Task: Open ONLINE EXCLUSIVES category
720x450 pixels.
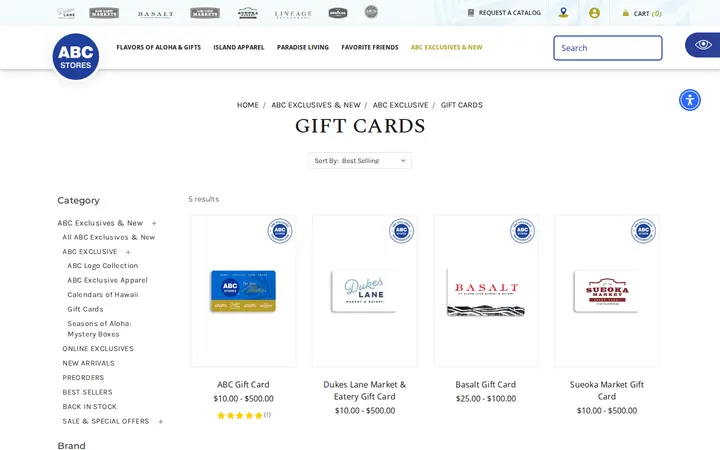Action: point(98,349)
